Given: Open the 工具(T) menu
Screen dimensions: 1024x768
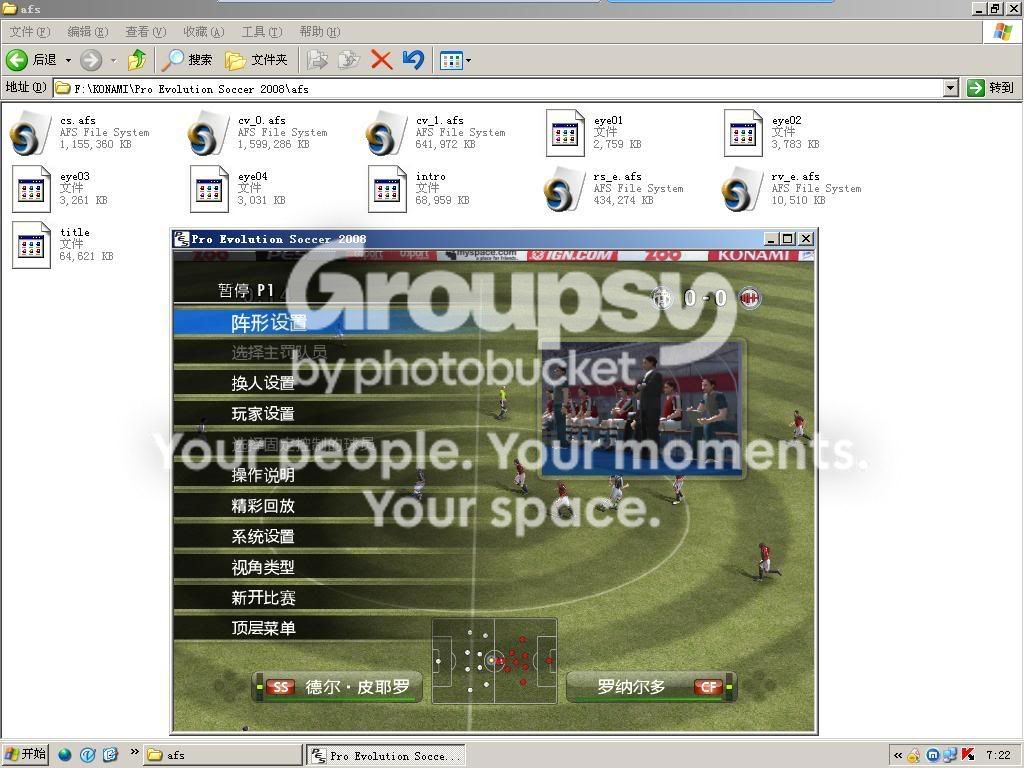Looking at the screenshot, I should pos(262,31).
